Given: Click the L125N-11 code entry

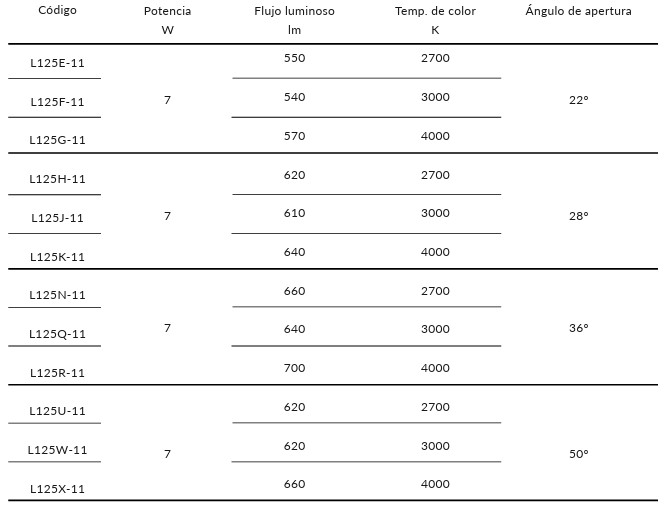Looking at the screenshot, I should coord(58,295).
